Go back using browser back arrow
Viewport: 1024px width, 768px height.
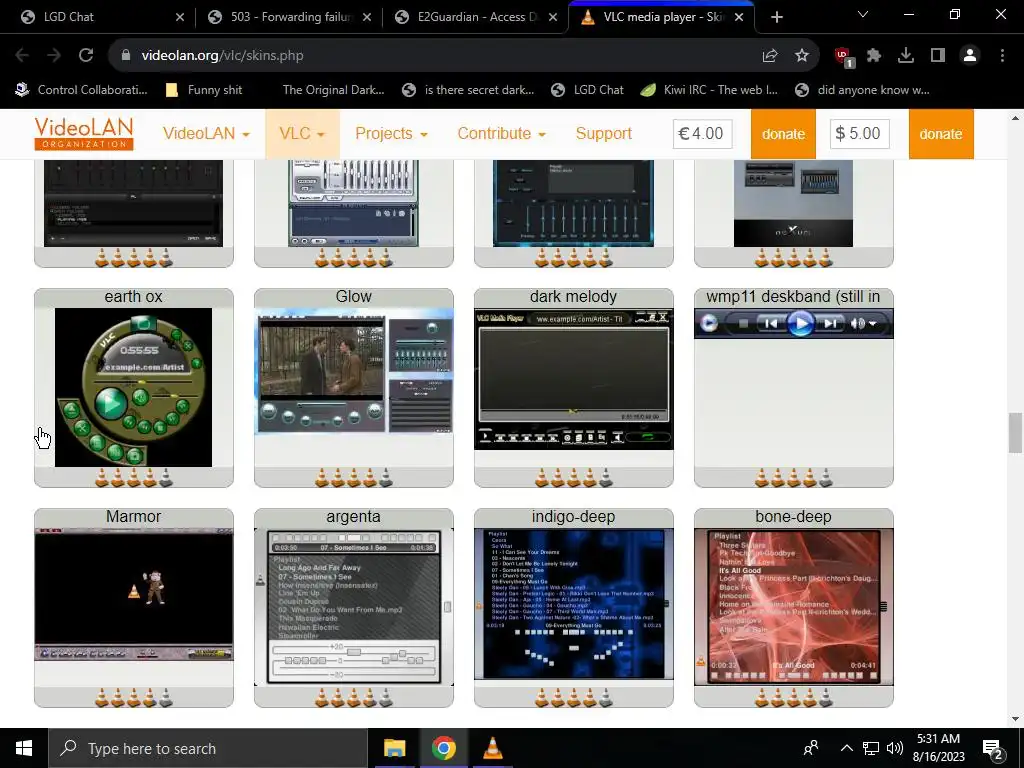coord(22,56)
